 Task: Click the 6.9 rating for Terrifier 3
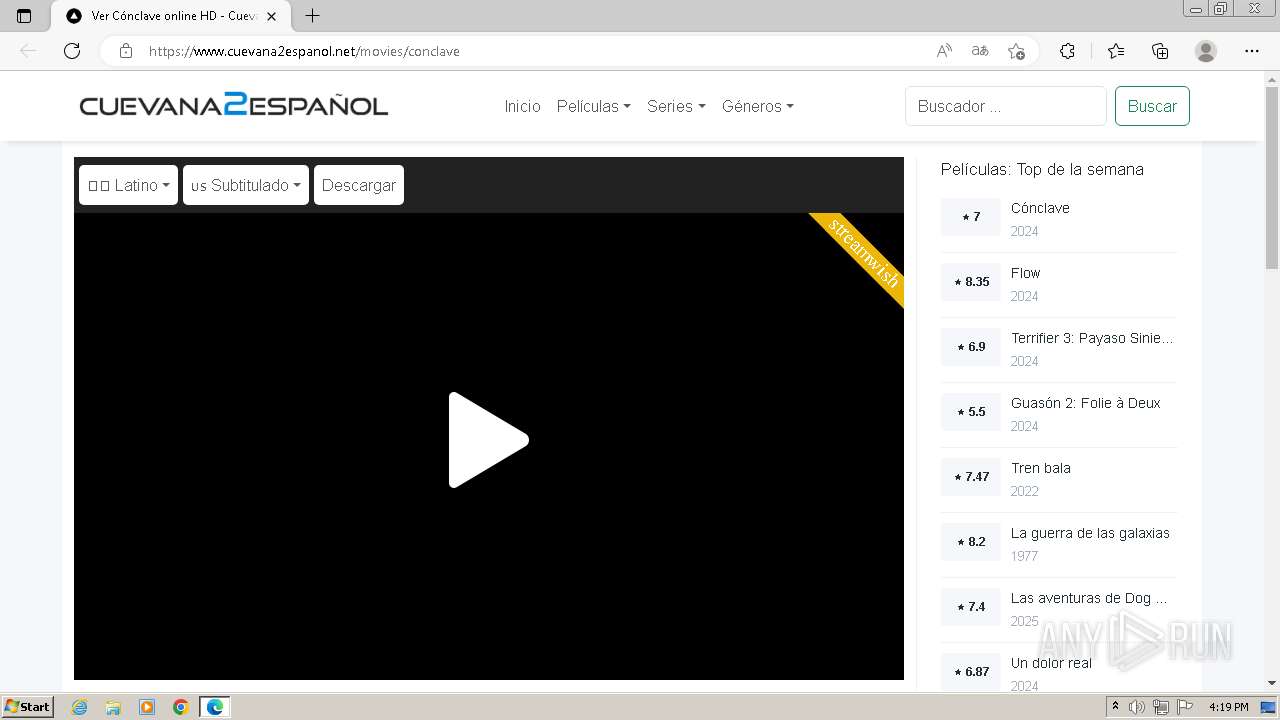970,347
